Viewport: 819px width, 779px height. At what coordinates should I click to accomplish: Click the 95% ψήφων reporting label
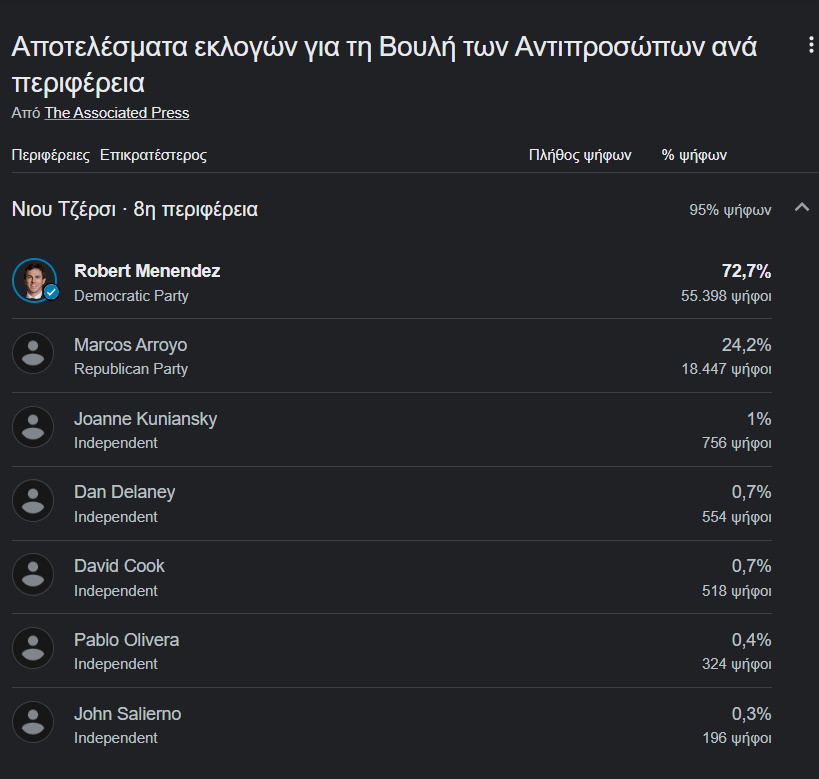coord(730,210)
